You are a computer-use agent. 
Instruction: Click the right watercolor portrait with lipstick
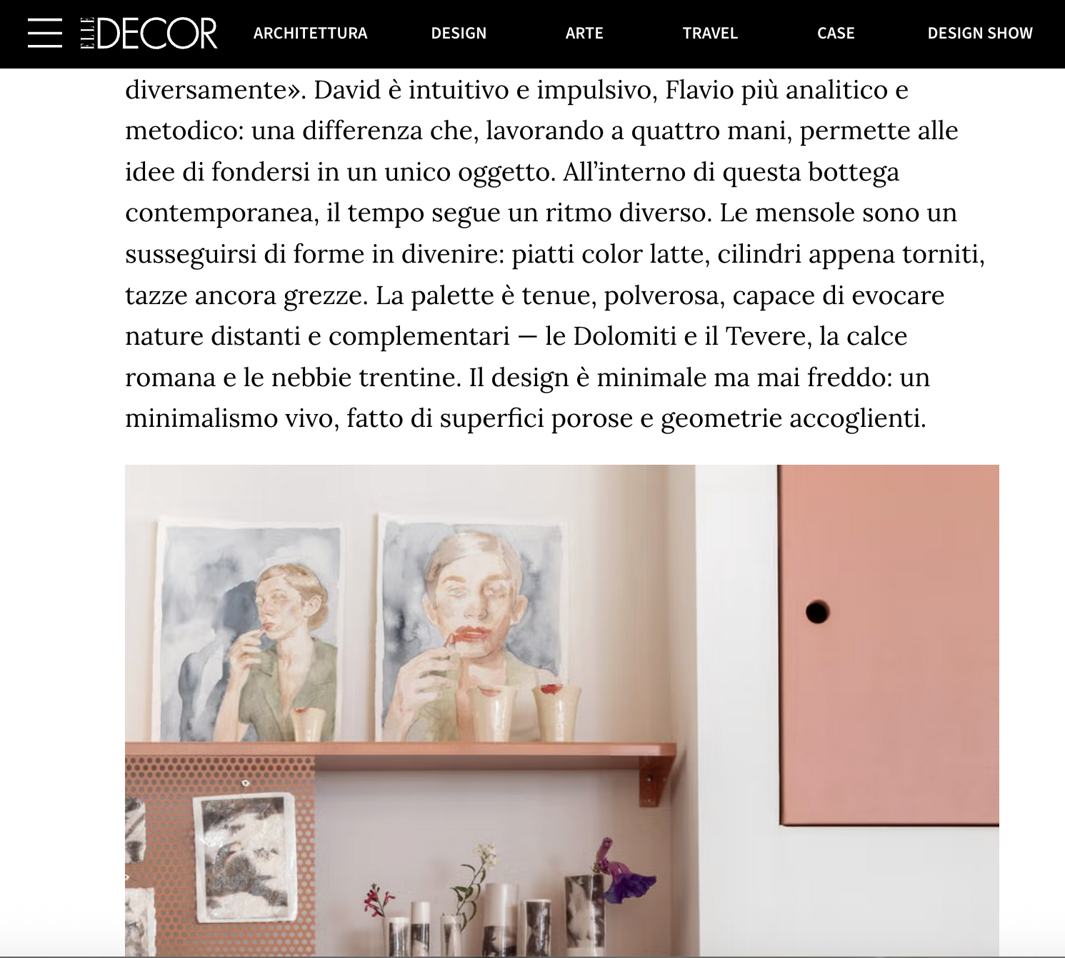471,628
